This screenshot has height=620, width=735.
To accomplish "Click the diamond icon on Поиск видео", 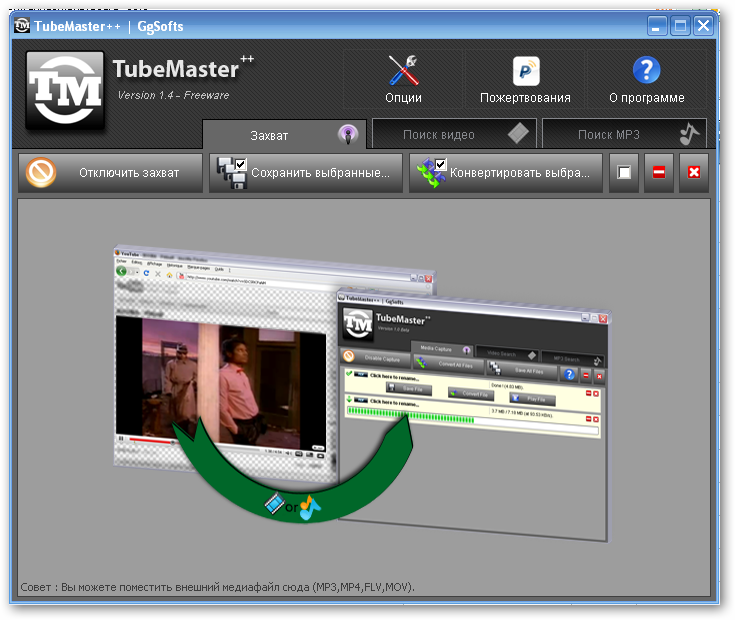I will pyautogui.click(x=518, y=134).
